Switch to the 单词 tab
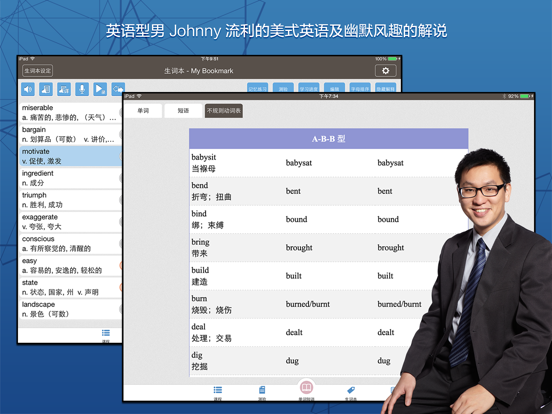Screen dimensions: 552x414 143,111
